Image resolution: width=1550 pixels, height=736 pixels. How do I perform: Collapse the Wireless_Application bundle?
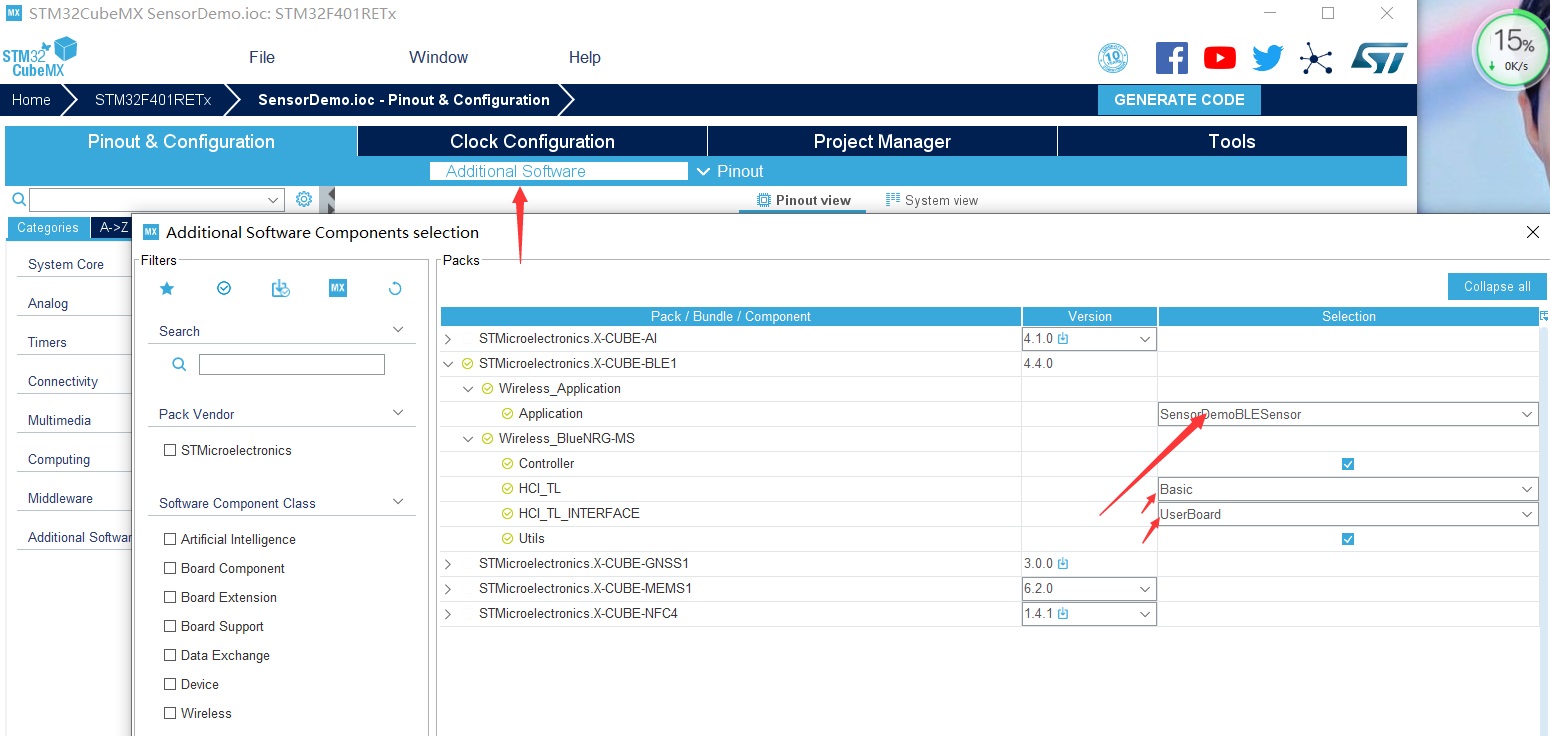pyautogui.click(x=468, y=389)
